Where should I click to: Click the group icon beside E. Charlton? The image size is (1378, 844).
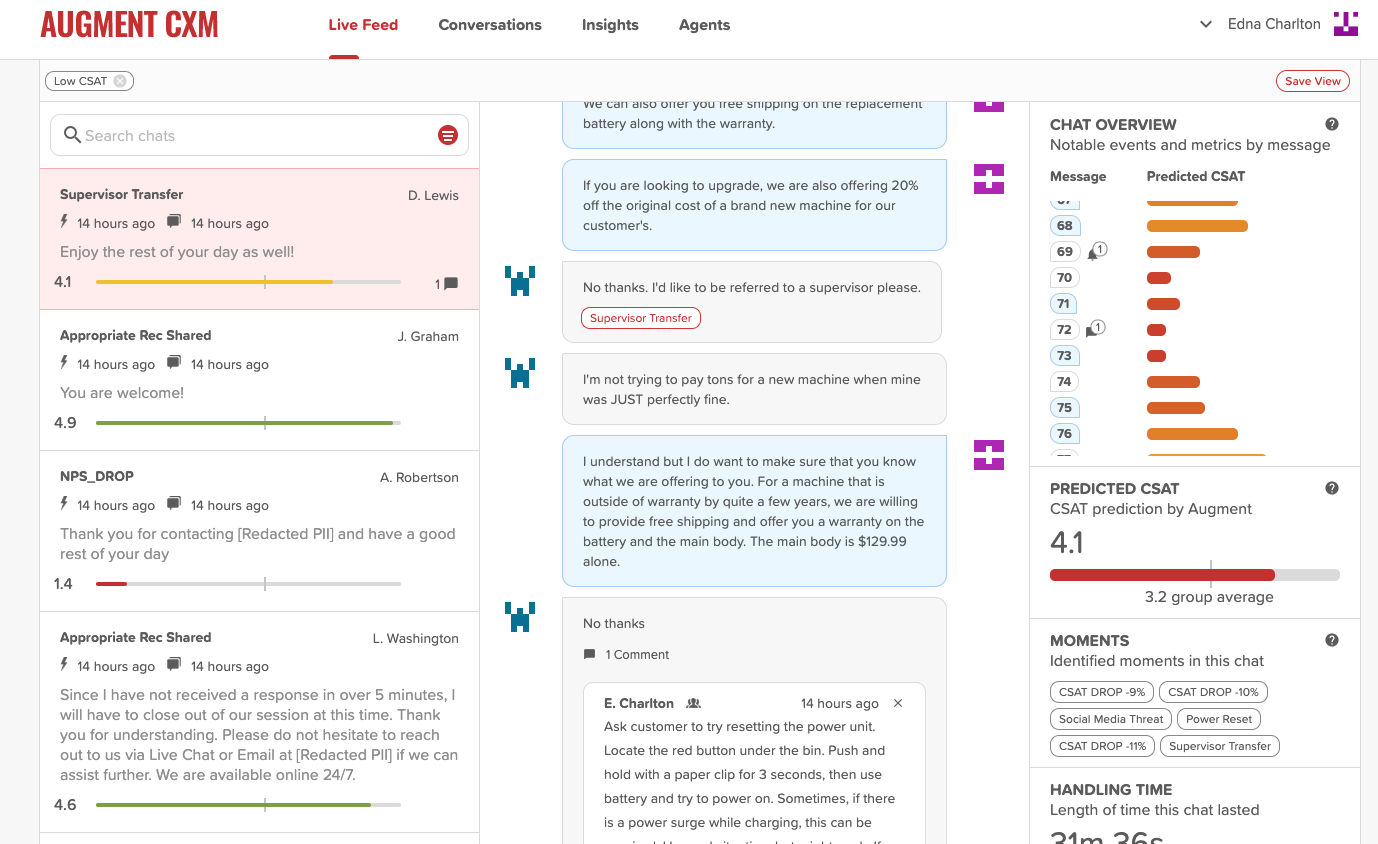click(x=694, y=704)
